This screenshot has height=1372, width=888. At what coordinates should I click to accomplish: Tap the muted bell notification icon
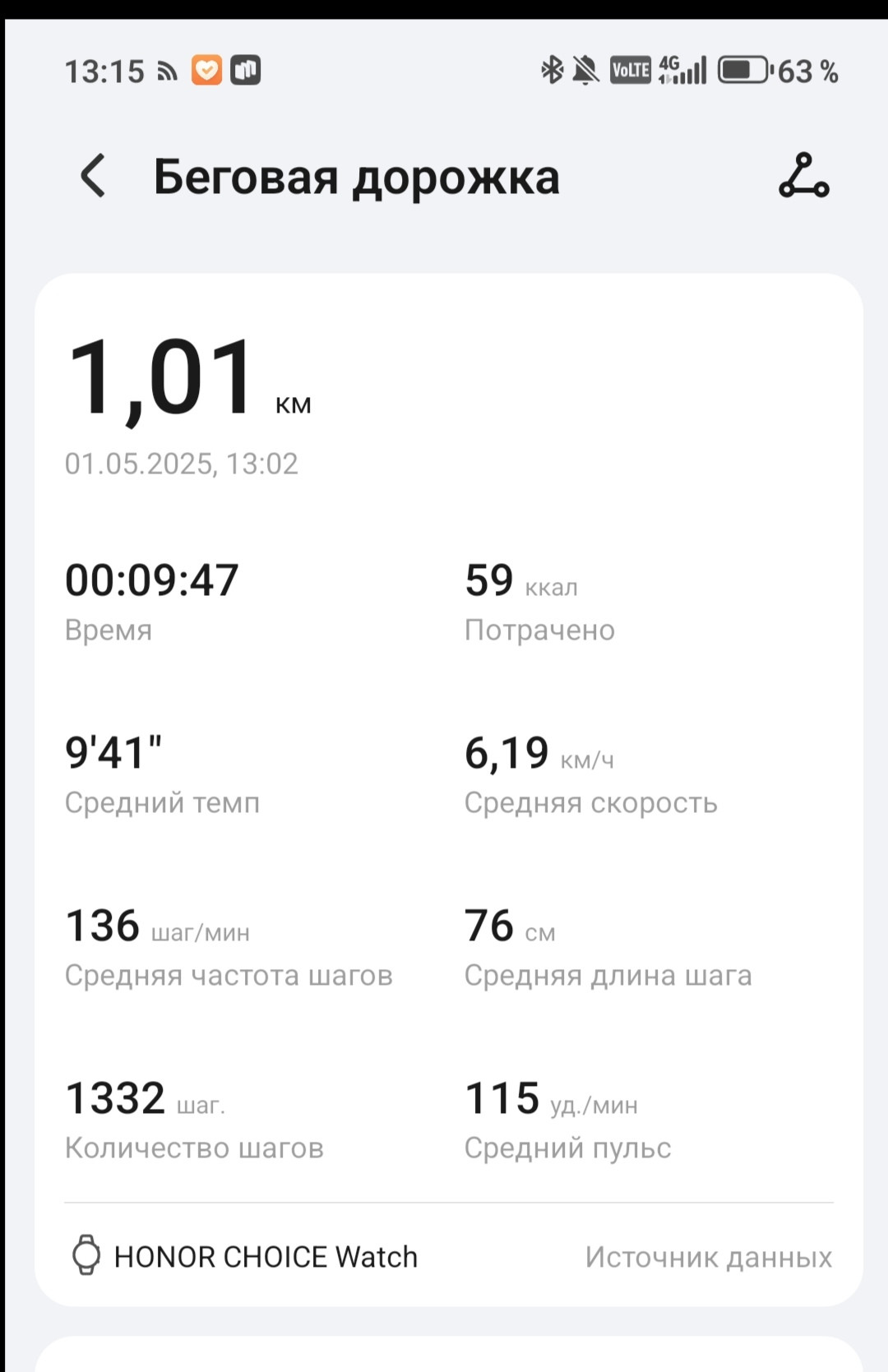[585, 71]
